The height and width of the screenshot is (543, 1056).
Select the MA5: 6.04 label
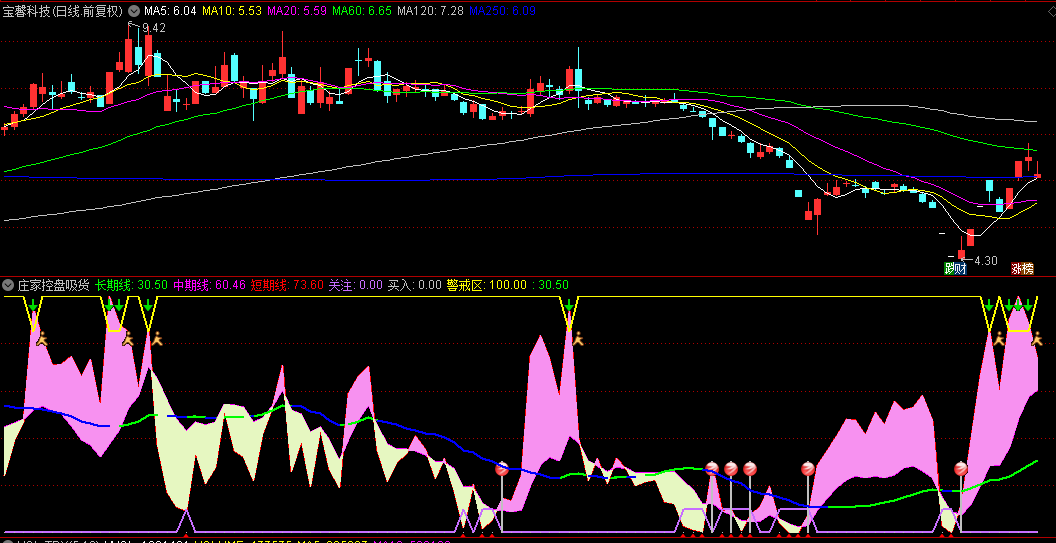coord(171,11)
